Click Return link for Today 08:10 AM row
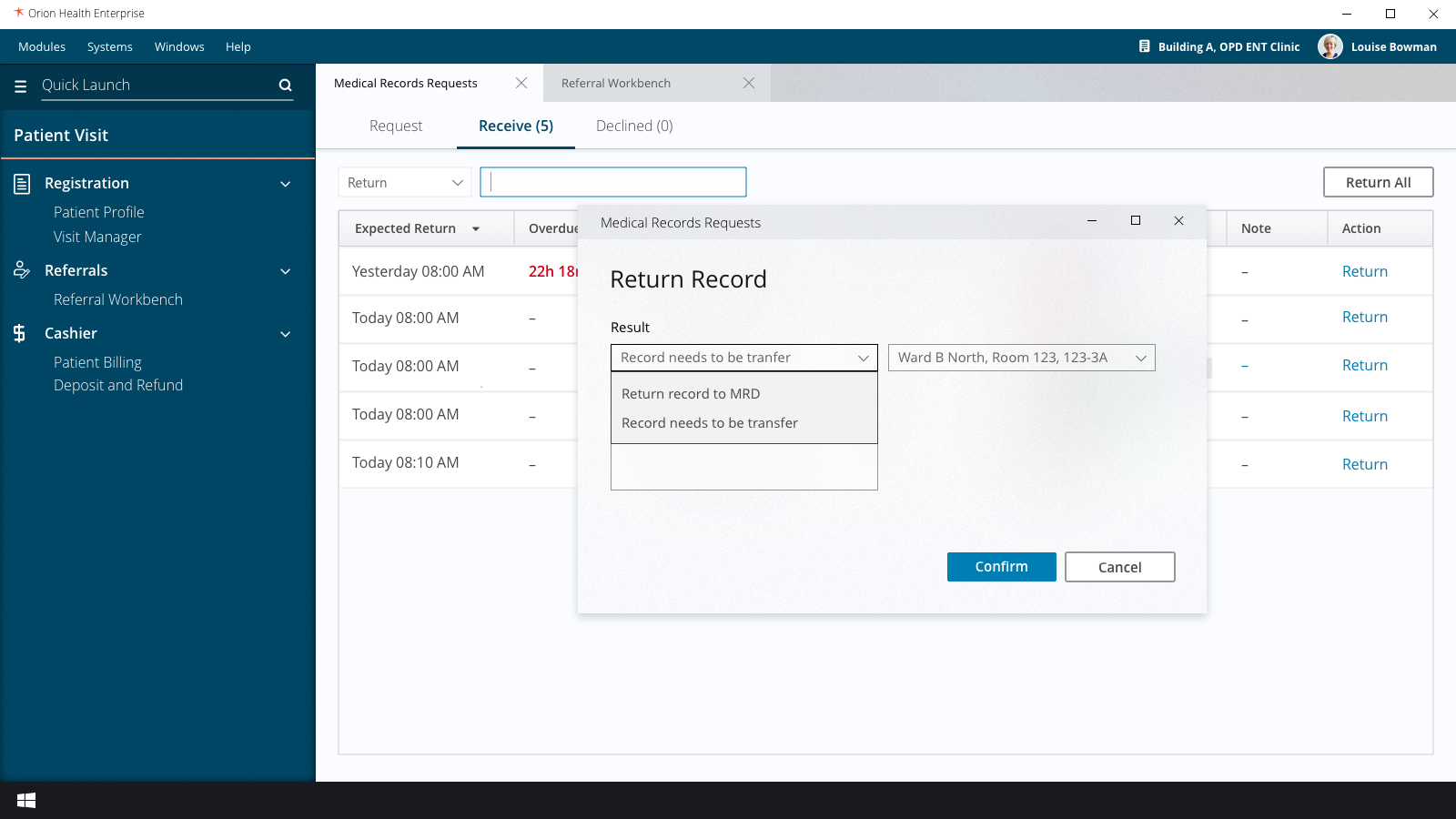Image resolution: width=1456 pixels, height=819 pixels. [x=1365, y=464]
